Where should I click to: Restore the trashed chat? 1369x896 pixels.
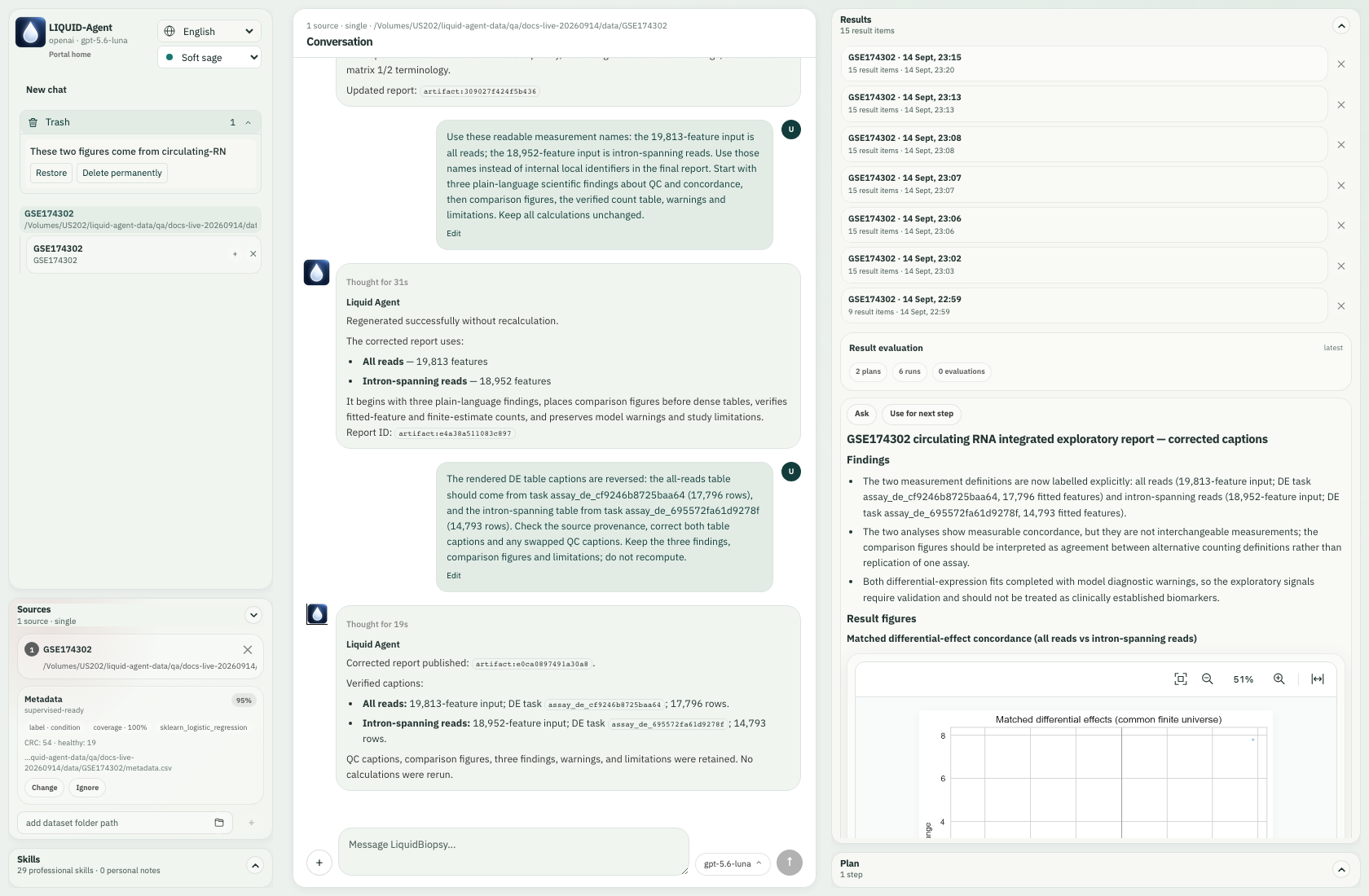pos(51,173)
